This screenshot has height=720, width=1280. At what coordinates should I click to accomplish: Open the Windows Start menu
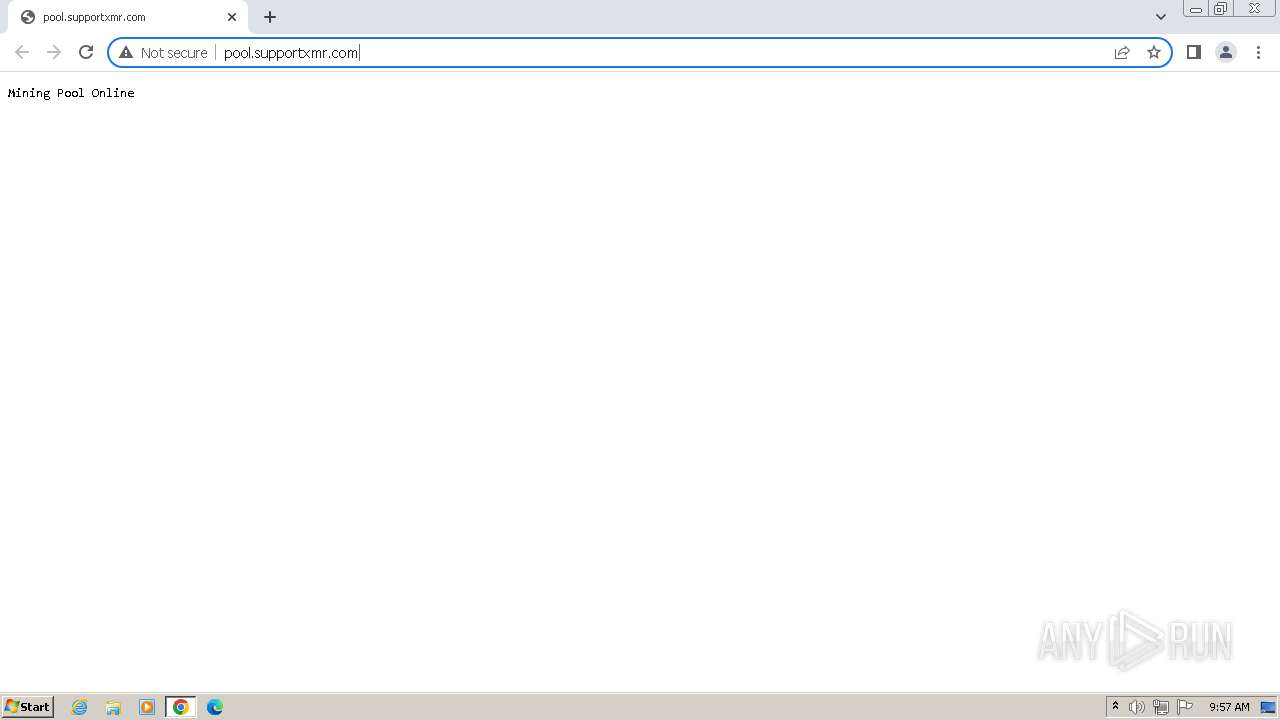(27, 707)
